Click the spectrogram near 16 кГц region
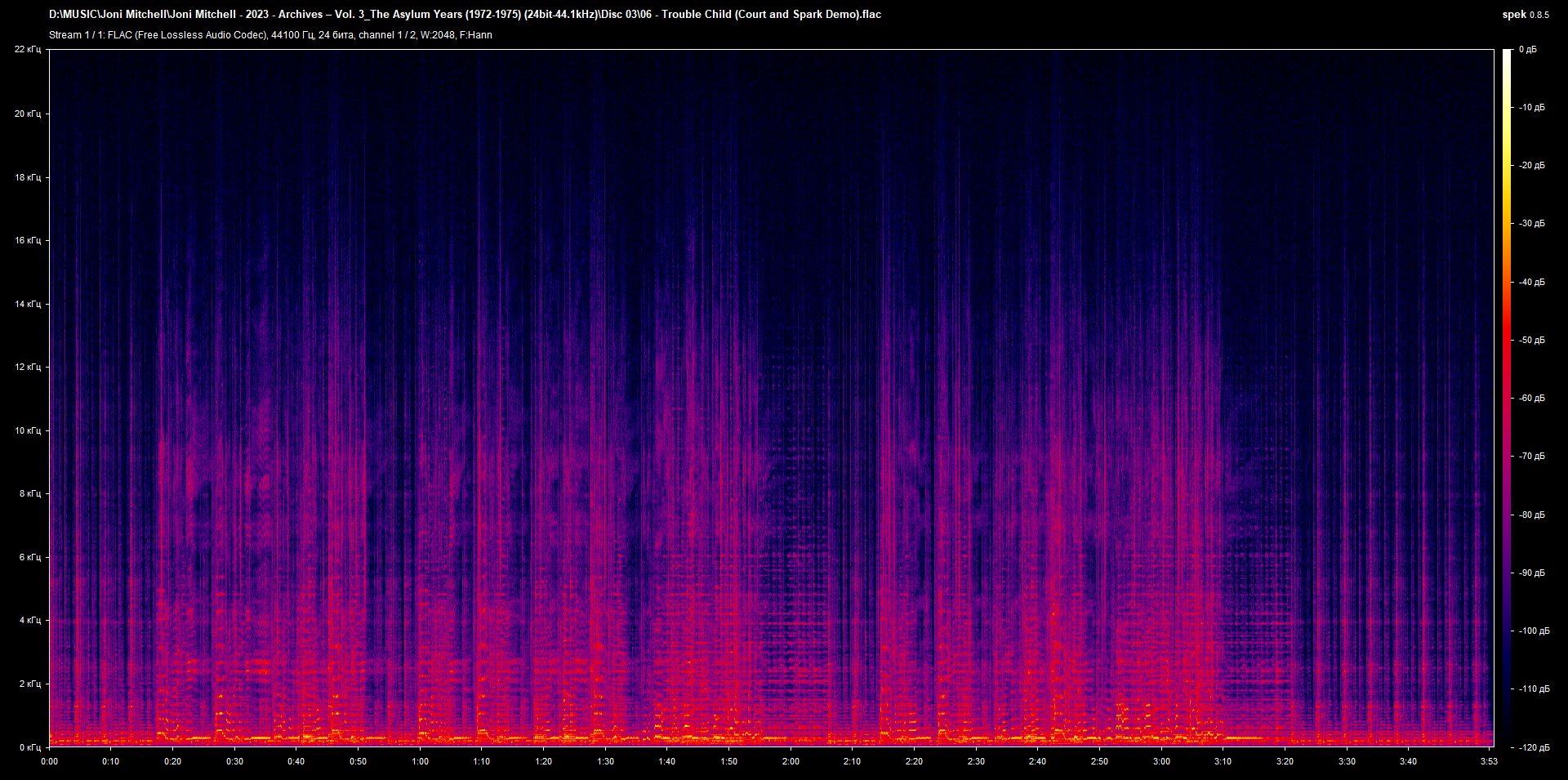This screenshot has height=780, width=1568. 735,241
